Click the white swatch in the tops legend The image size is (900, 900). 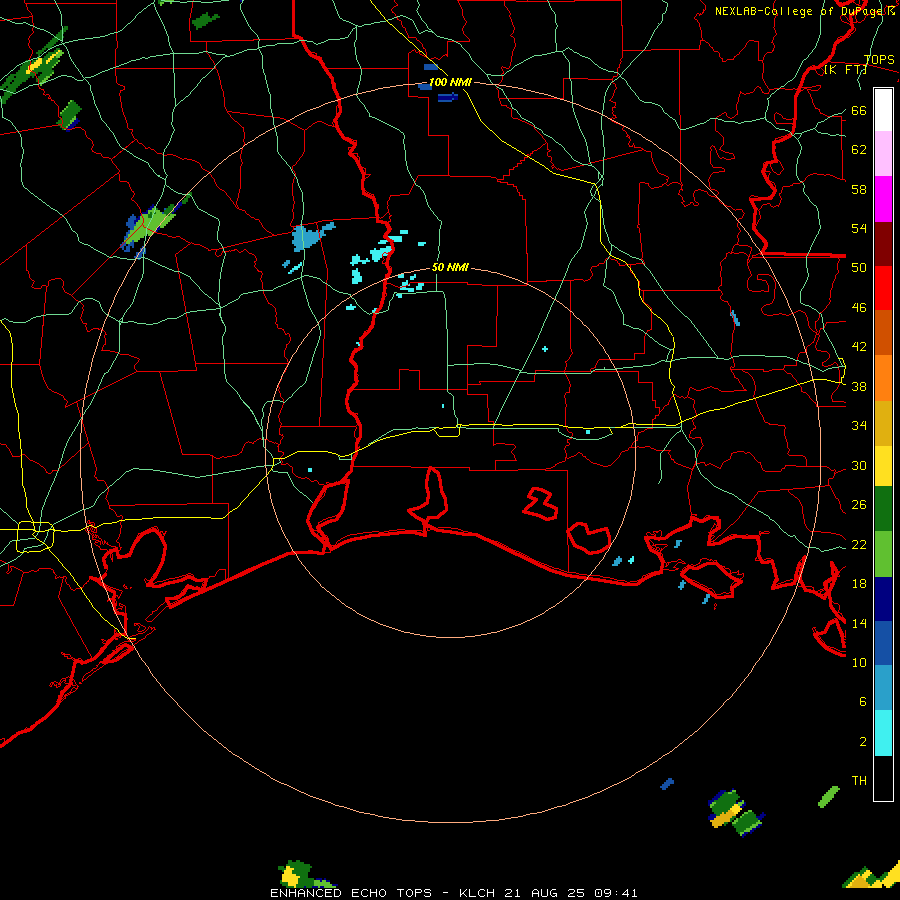883,110
